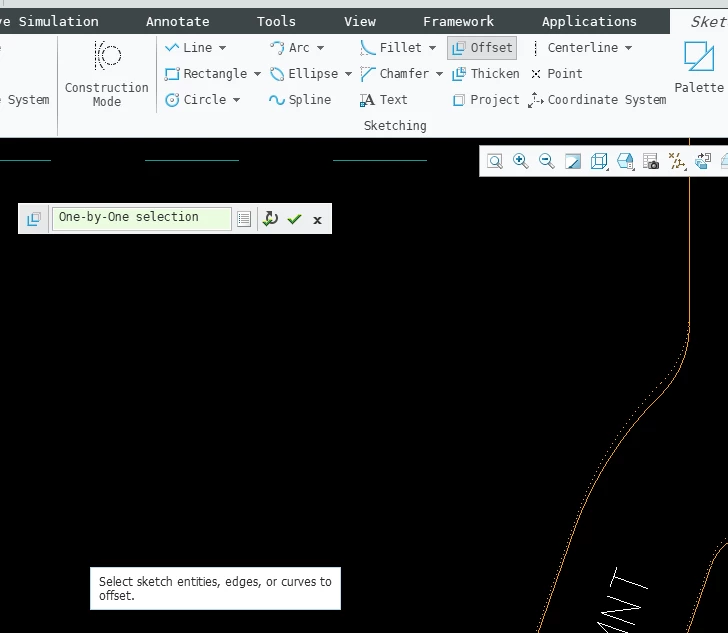The height and width of the screenshot is (633, 728).
Task: Click the Repaint icon in graphics toolbar
Action: click(x=572, y=161)
